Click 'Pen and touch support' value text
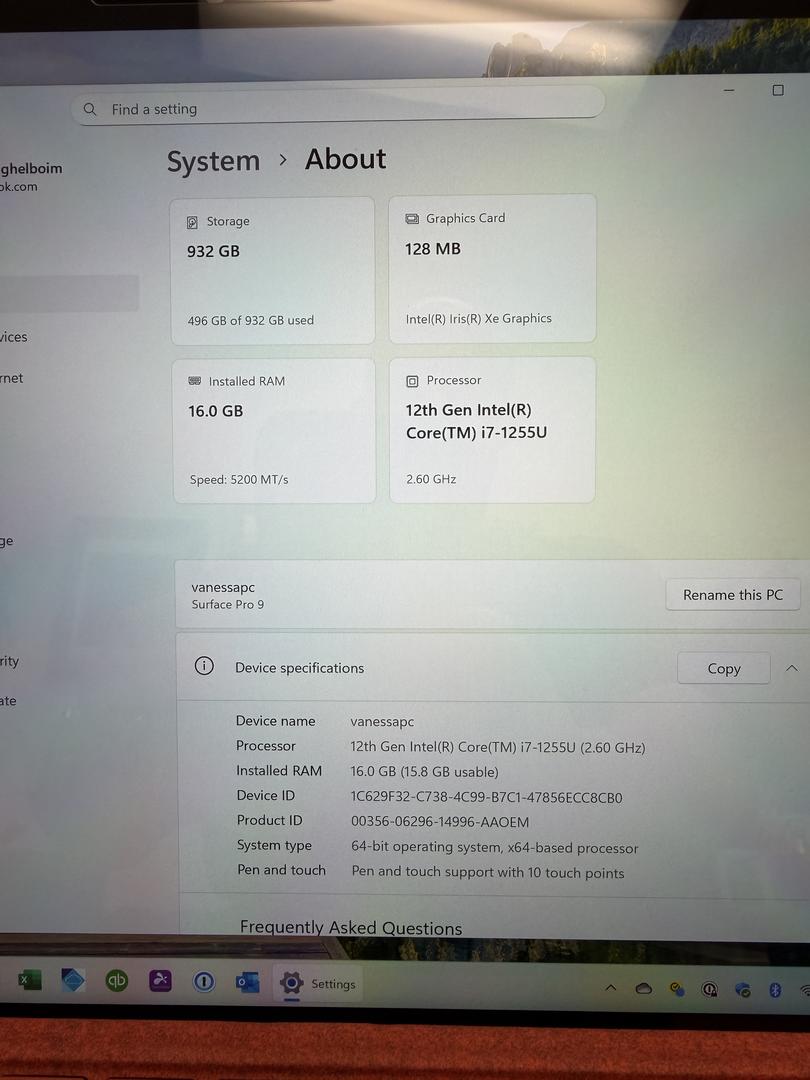810x1080 pixels. tap(488, 872)
